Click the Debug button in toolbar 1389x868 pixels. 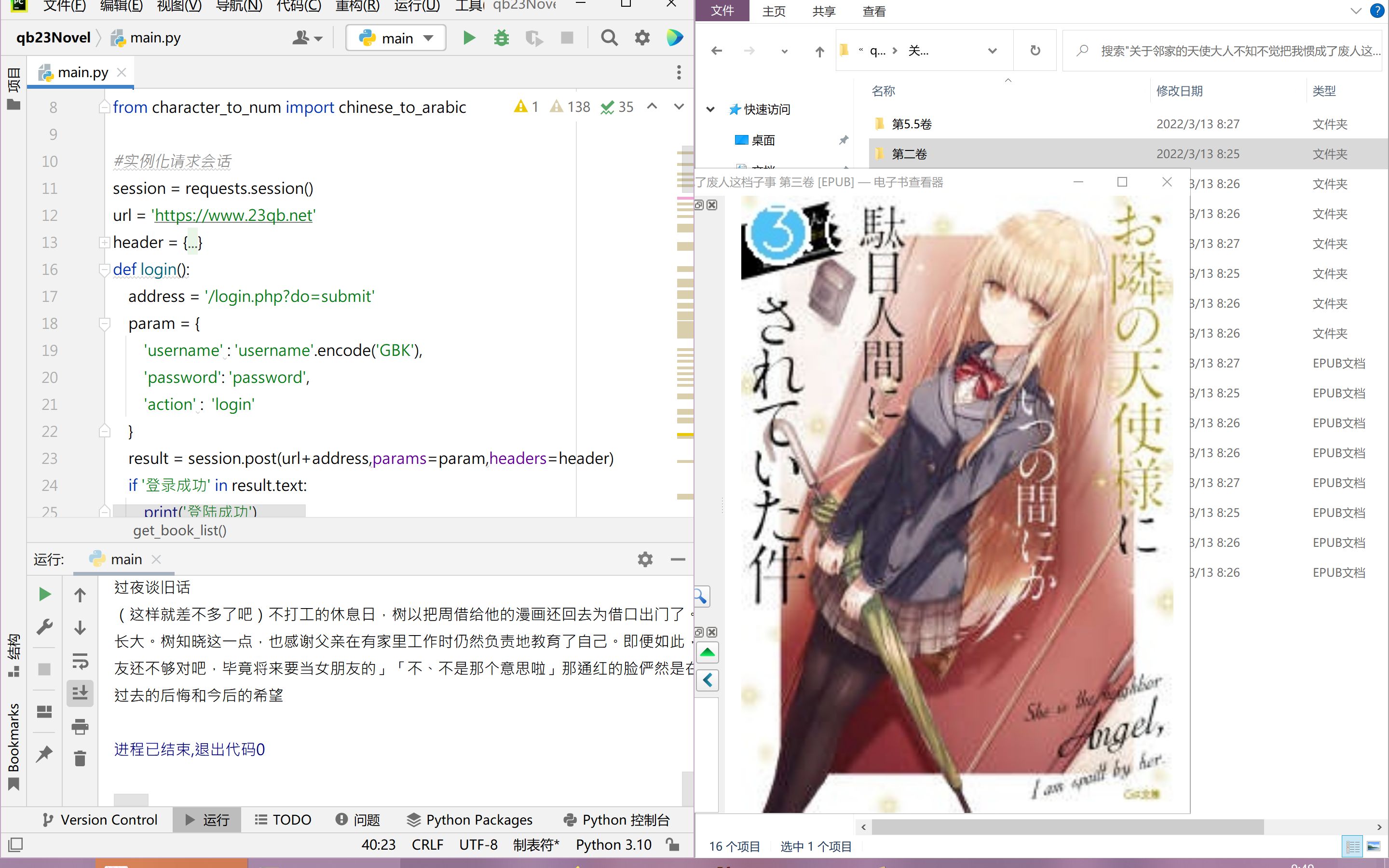click(x=500, y=37)
